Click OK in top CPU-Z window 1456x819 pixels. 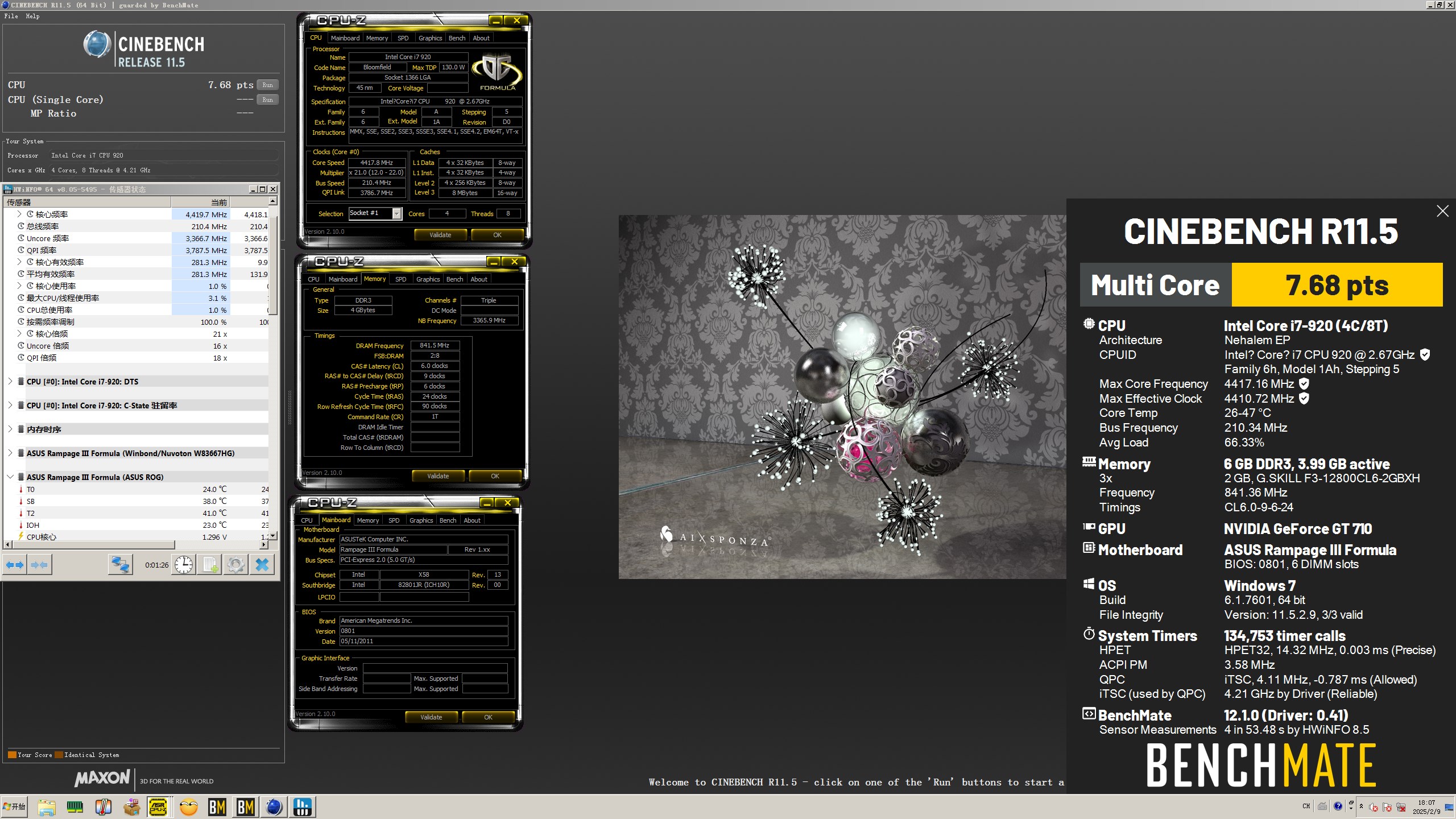click(x=497, y=235)
